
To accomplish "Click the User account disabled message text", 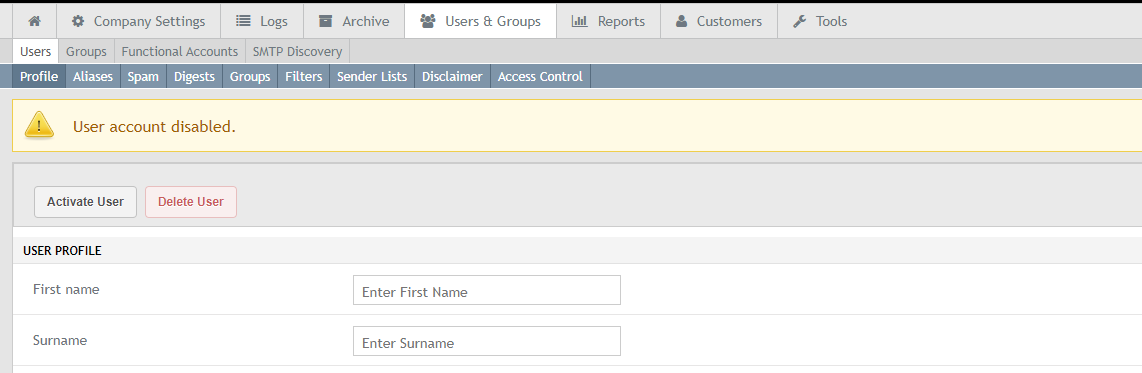I will [x=154, y=127].
